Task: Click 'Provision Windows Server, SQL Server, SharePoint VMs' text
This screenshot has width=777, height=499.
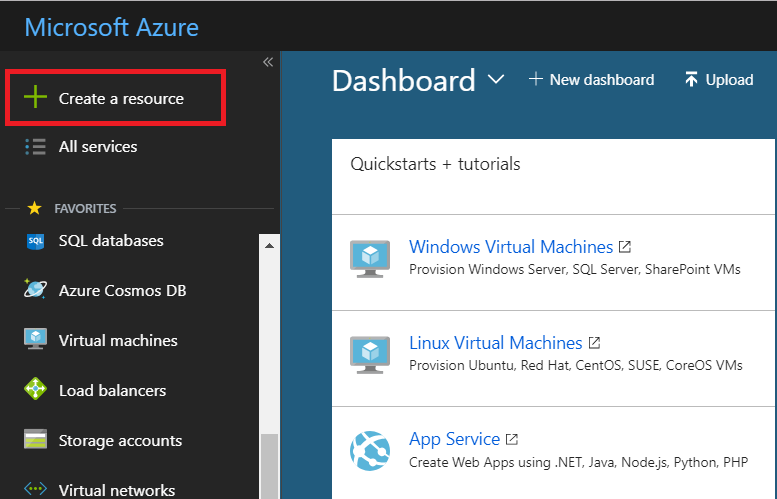Action: 574,269
